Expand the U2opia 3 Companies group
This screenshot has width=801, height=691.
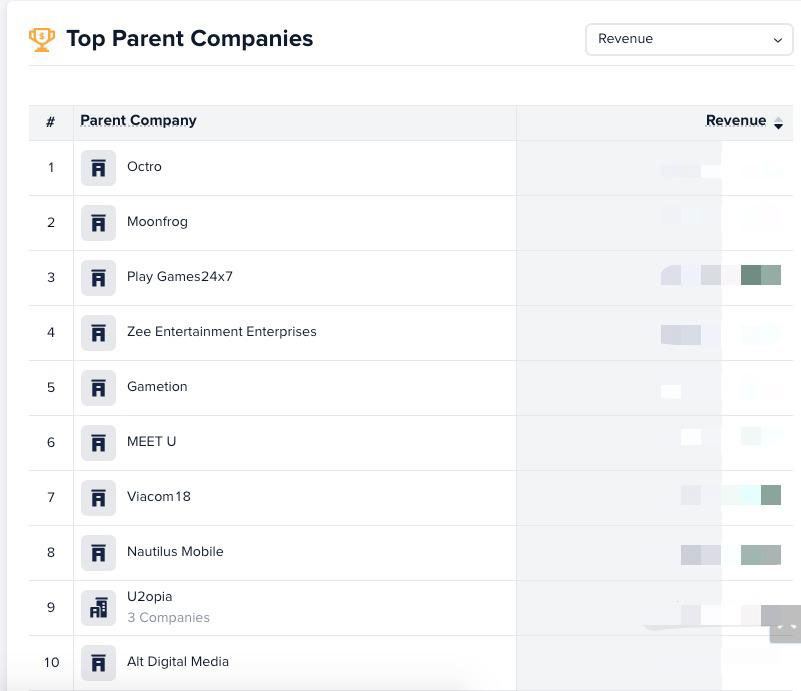(x=168, y=618)
